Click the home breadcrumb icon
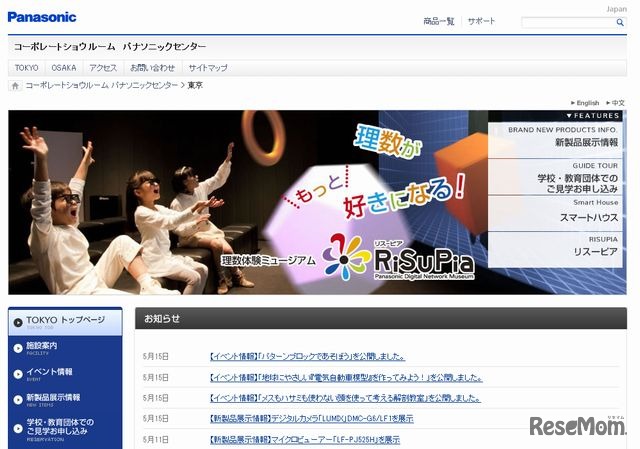The image size is (640, 449). tap(15, 86)
